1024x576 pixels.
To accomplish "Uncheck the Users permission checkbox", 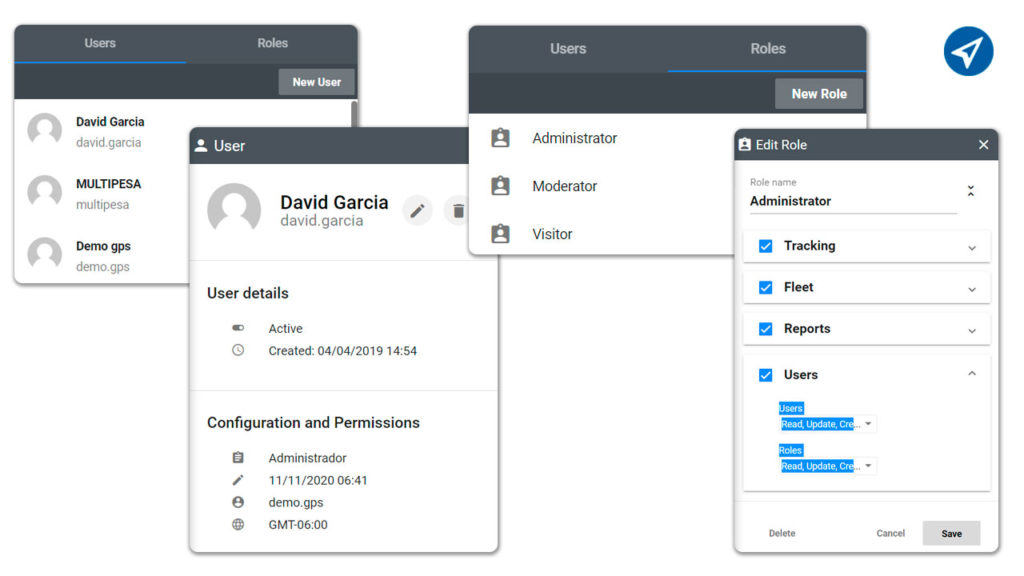I will click(765, 375).
